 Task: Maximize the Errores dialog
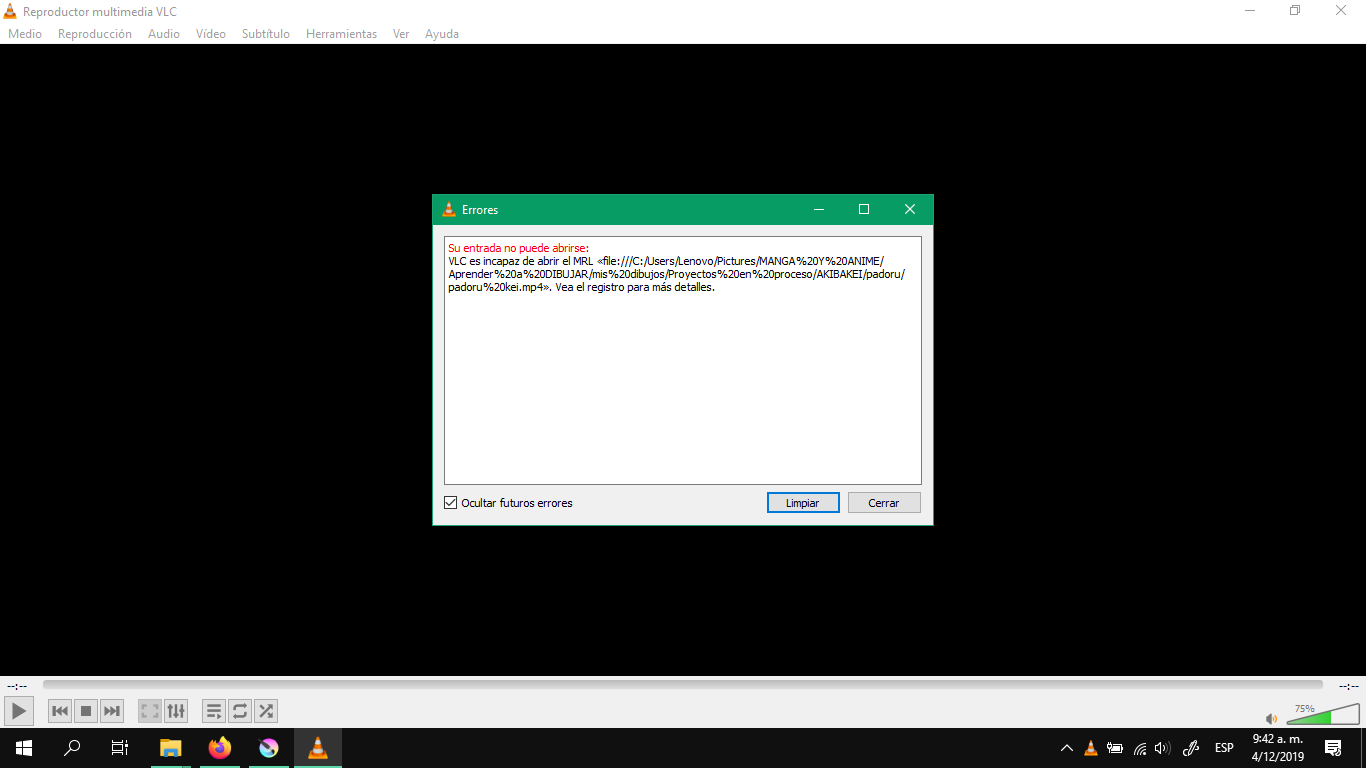click(864, 210)
